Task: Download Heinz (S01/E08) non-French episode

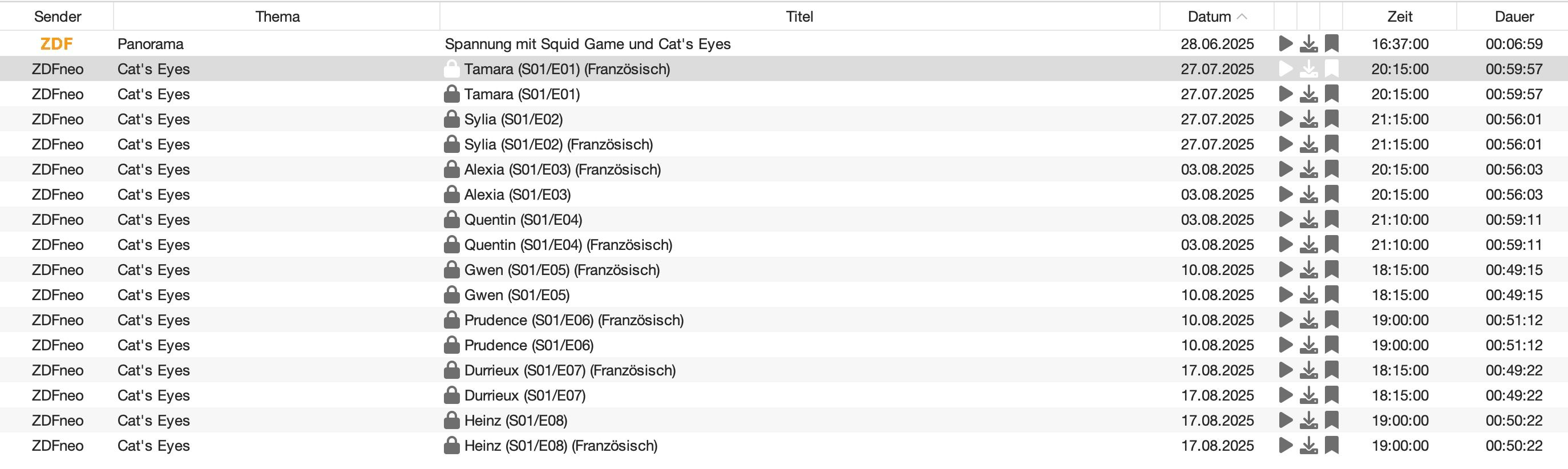Action: coord(1308,421)
